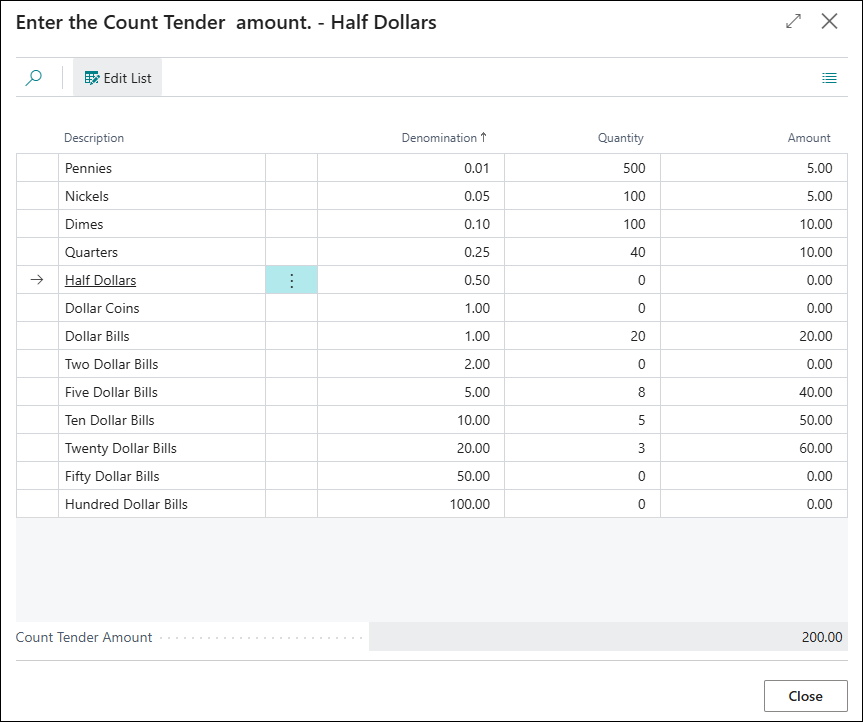This screenshot has height=722, width=863.
Task: Click Half Dollars denomination 0.50
Action: click(477, 280)
